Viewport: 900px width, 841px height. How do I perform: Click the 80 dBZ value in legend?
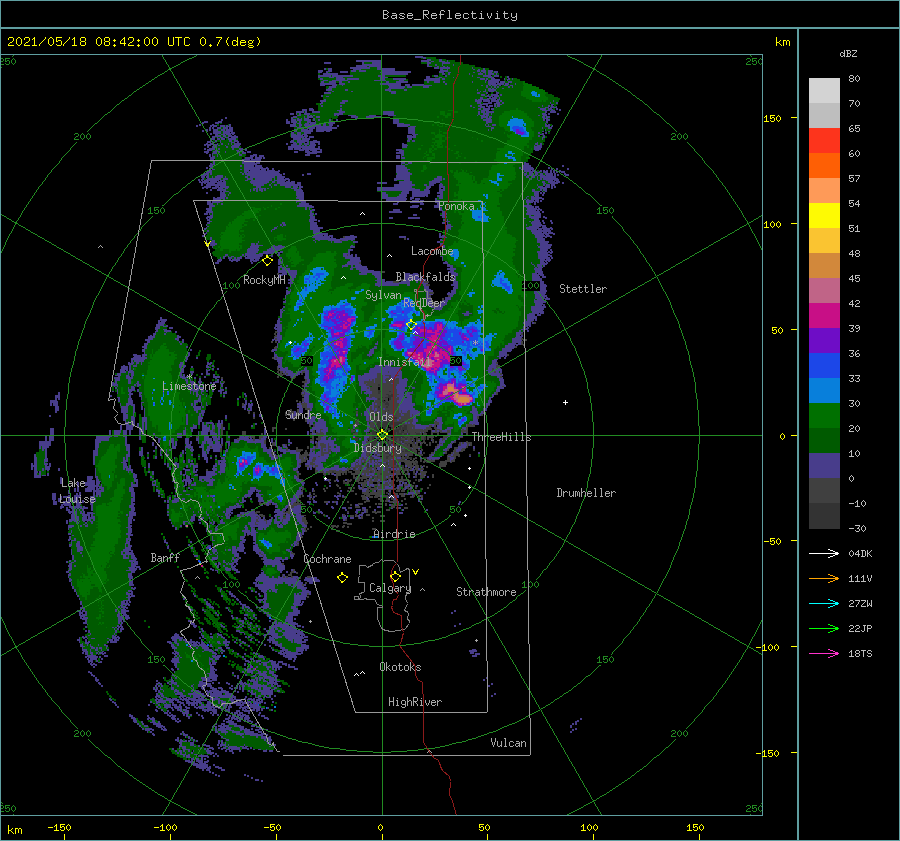[x=854, y=79]
